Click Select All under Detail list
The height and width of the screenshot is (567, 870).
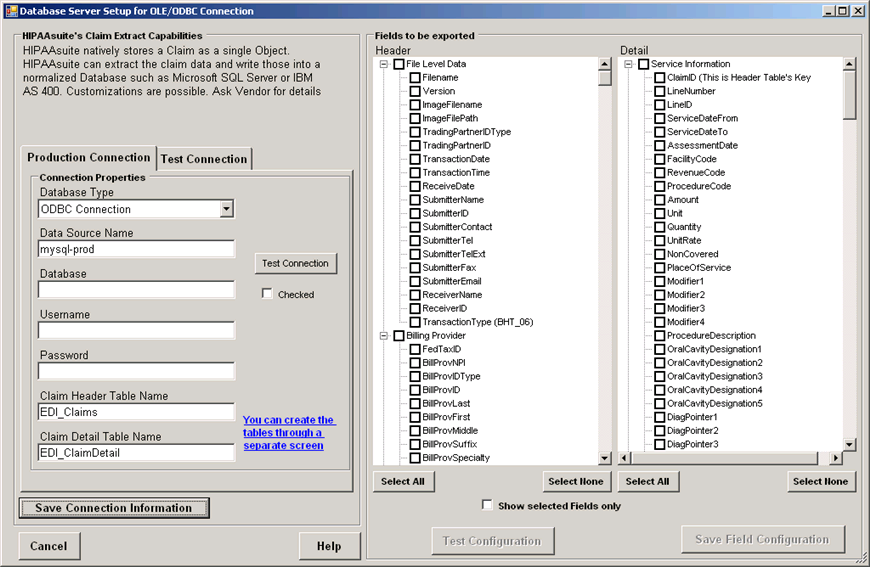[648, 482]
